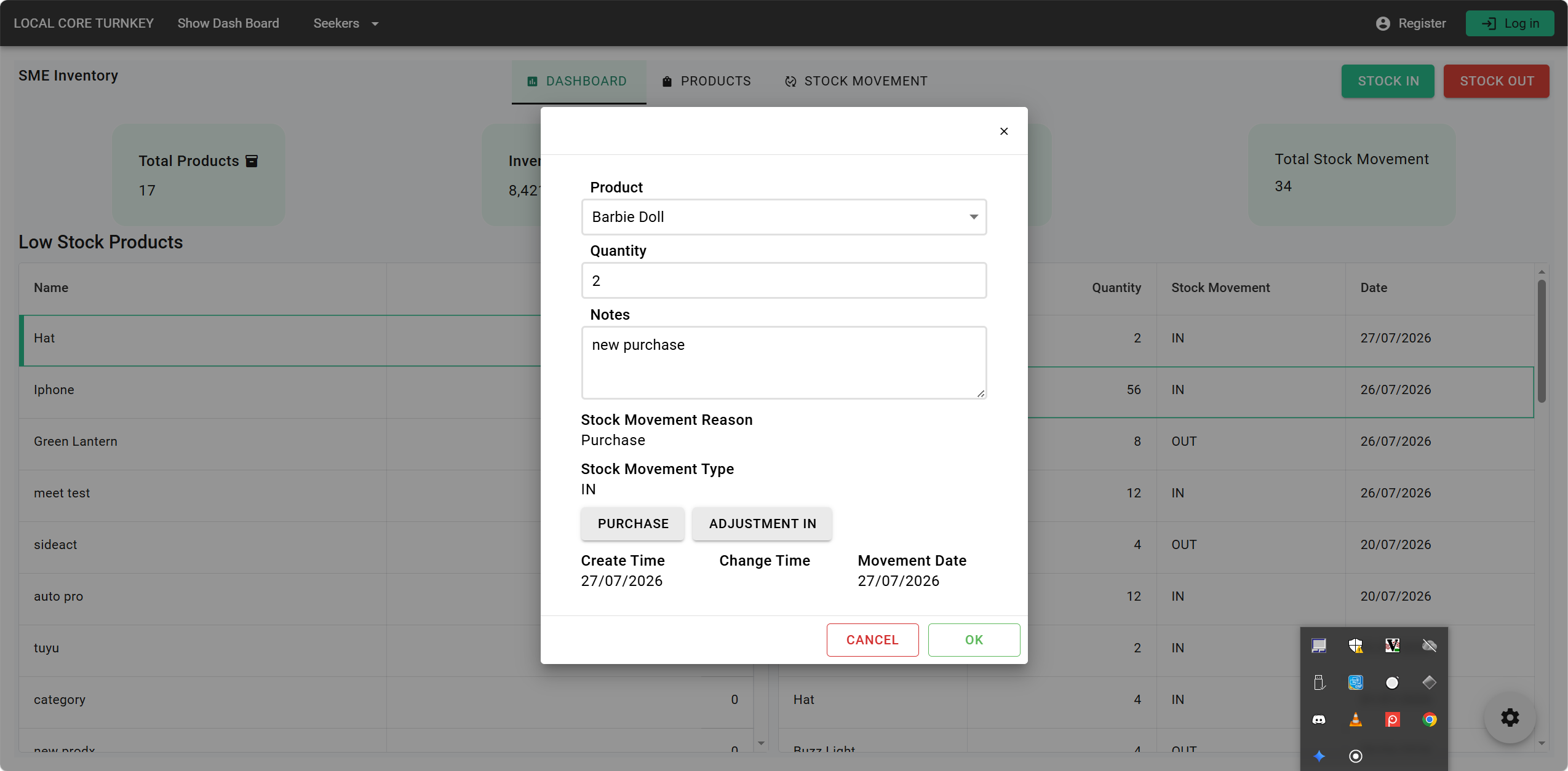Open Google Chrome tray icon

pyautogui.click(x=1429, y=719)
